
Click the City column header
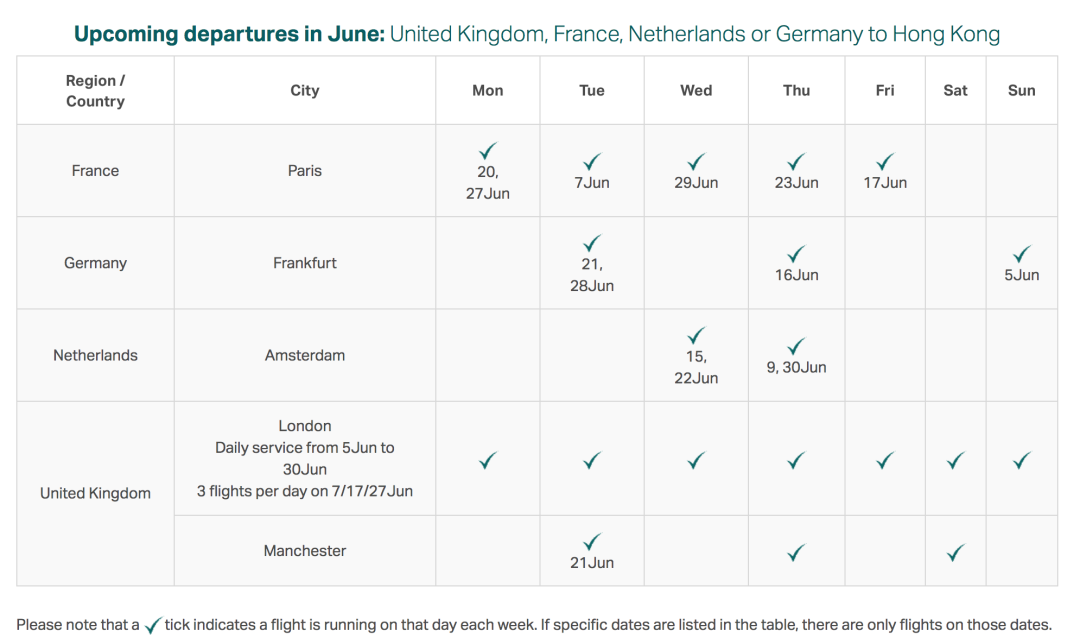click(304, 90)
